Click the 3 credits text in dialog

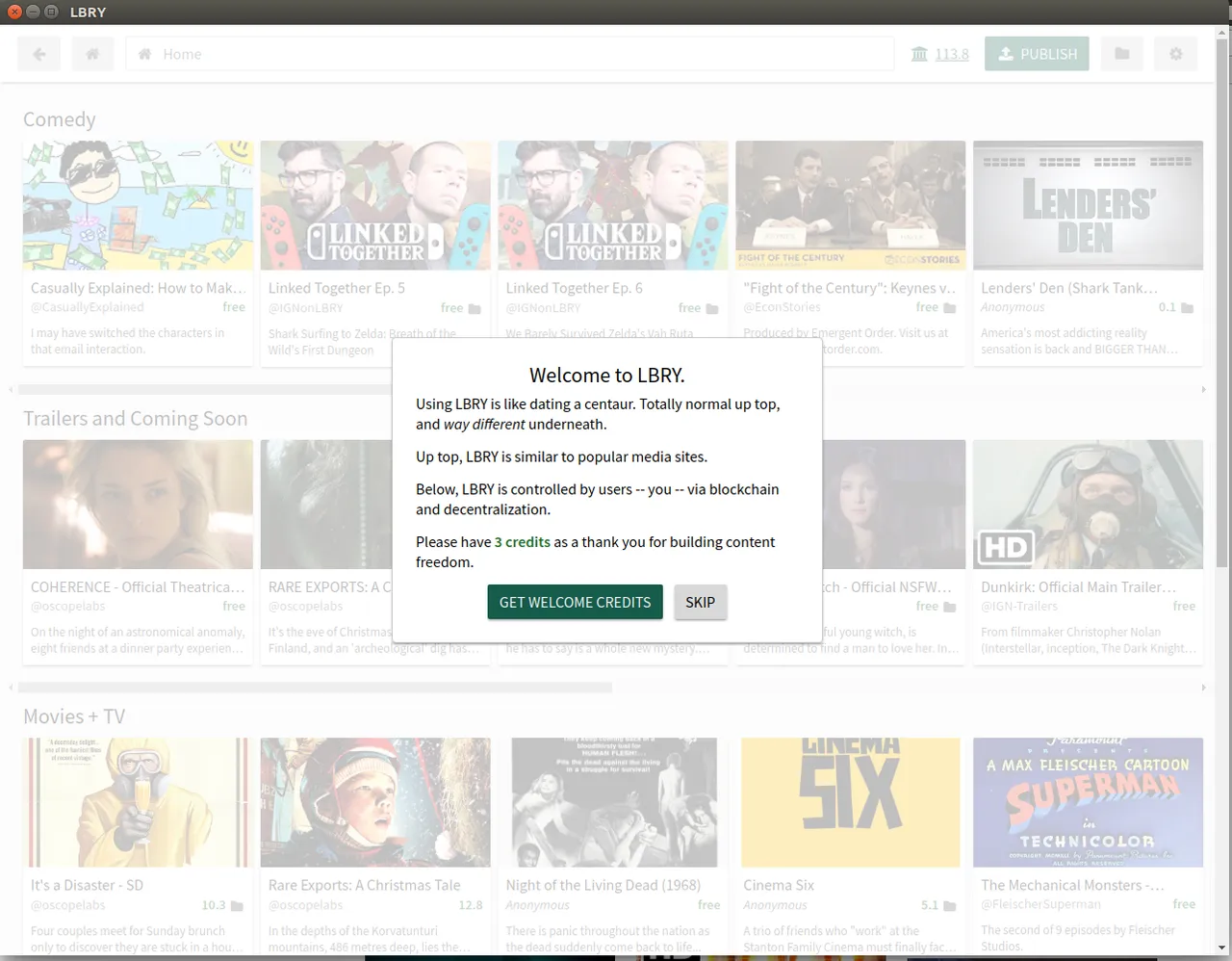[x=523, y=542]
